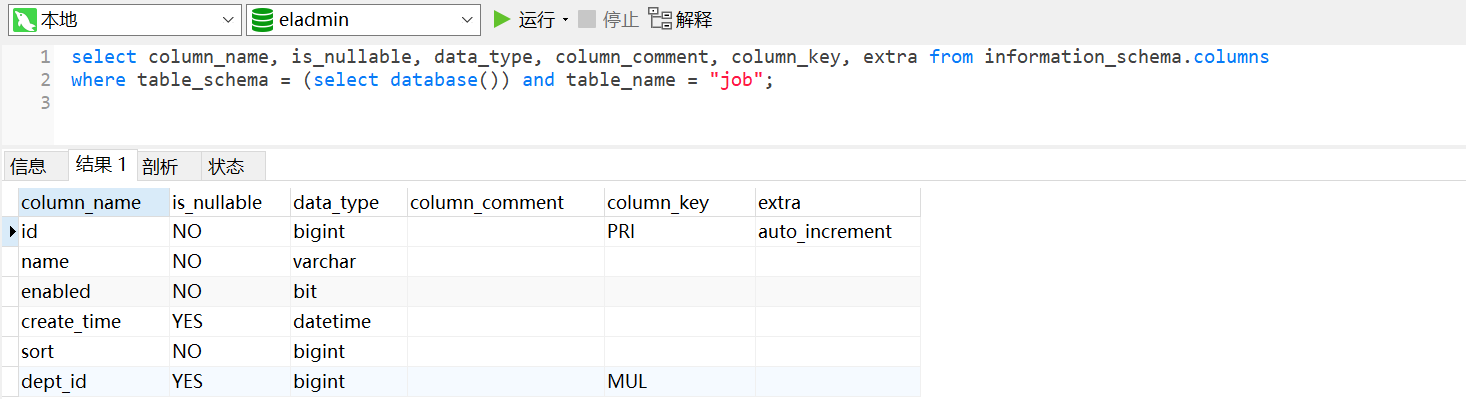The height and width of the screenshot is (399, 1466).
Task: Select the id cell
Action: tap(94, 231)
